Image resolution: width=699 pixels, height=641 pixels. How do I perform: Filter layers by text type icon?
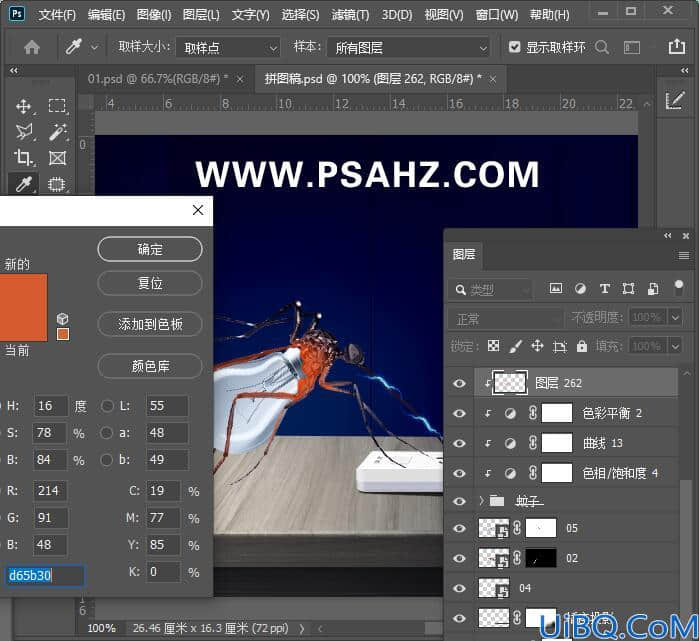click(x=604, y=288)
